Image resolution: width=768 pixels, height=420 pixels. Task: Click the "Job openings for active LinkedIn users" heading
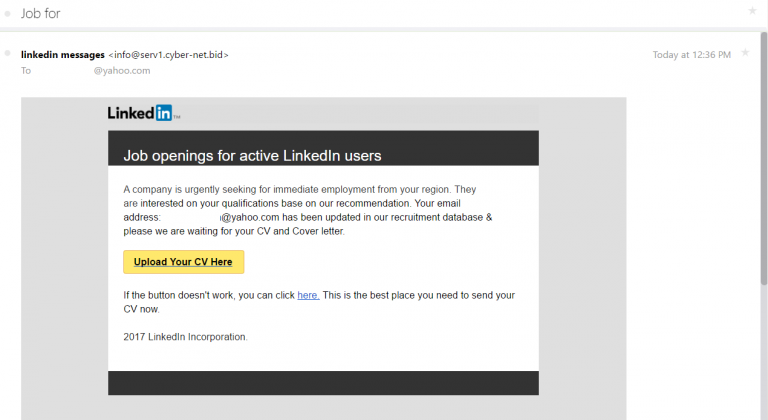pyautogui.click(x=251, y=155)
